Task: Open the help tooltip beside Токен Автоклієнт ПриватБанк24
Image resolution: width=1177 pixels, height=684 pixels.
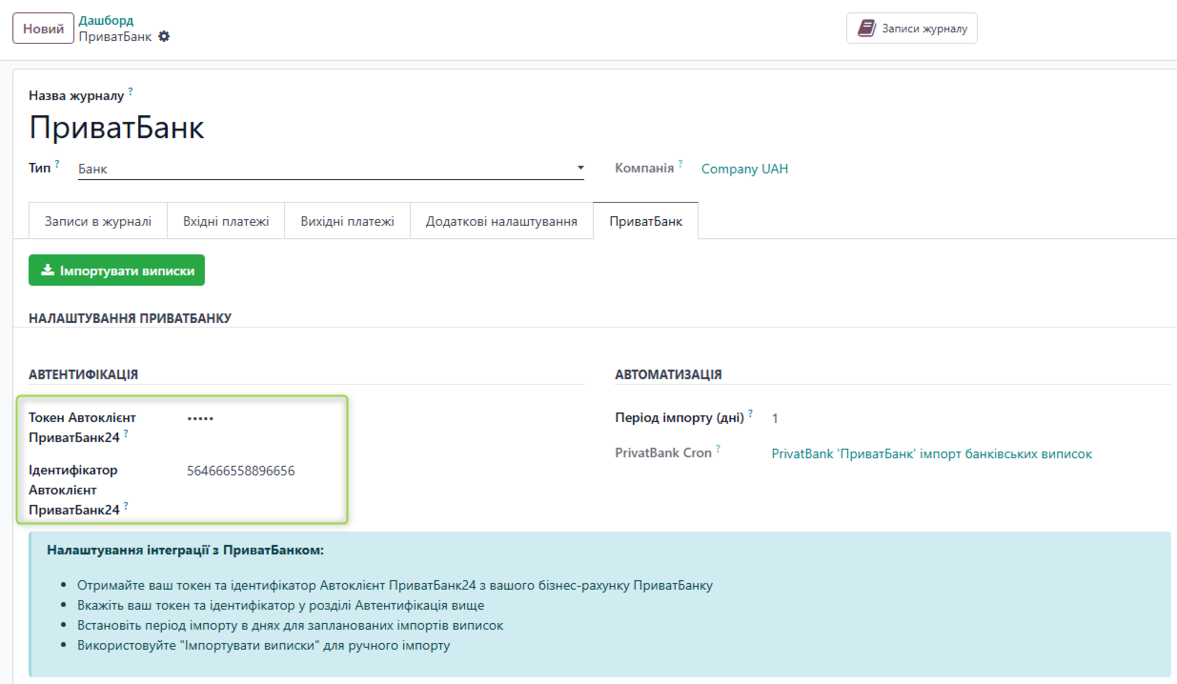Action: click(x=125, y=433)
